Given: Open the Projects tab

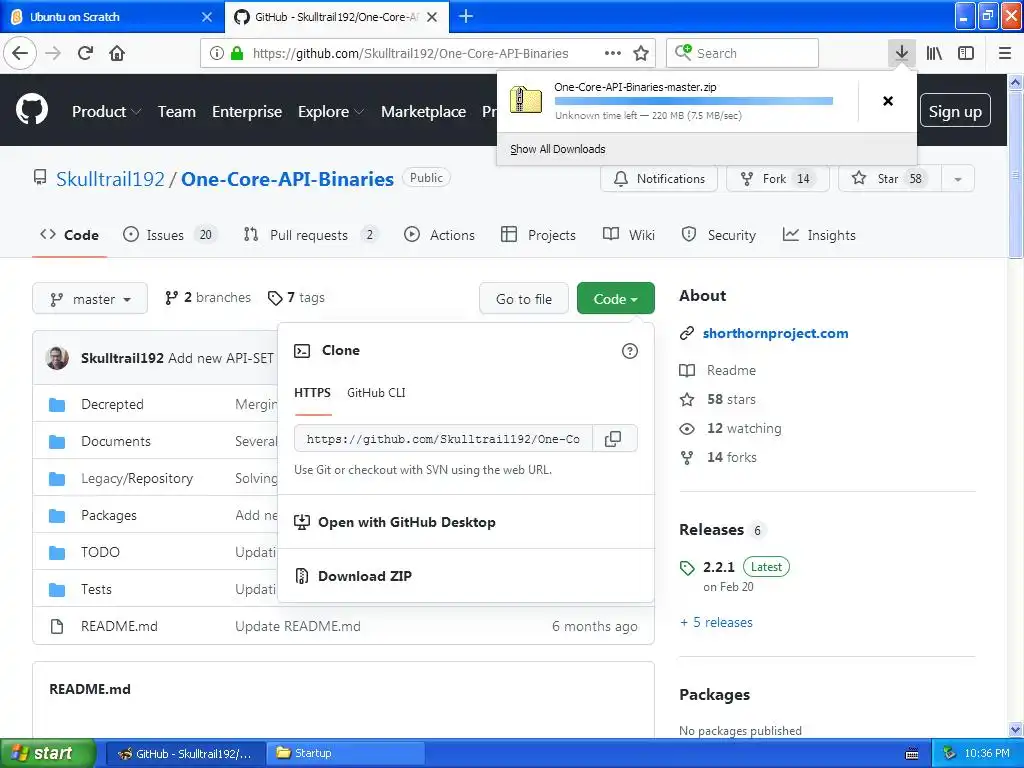Looking at the screenshot, I should click(x=538, y=235).
